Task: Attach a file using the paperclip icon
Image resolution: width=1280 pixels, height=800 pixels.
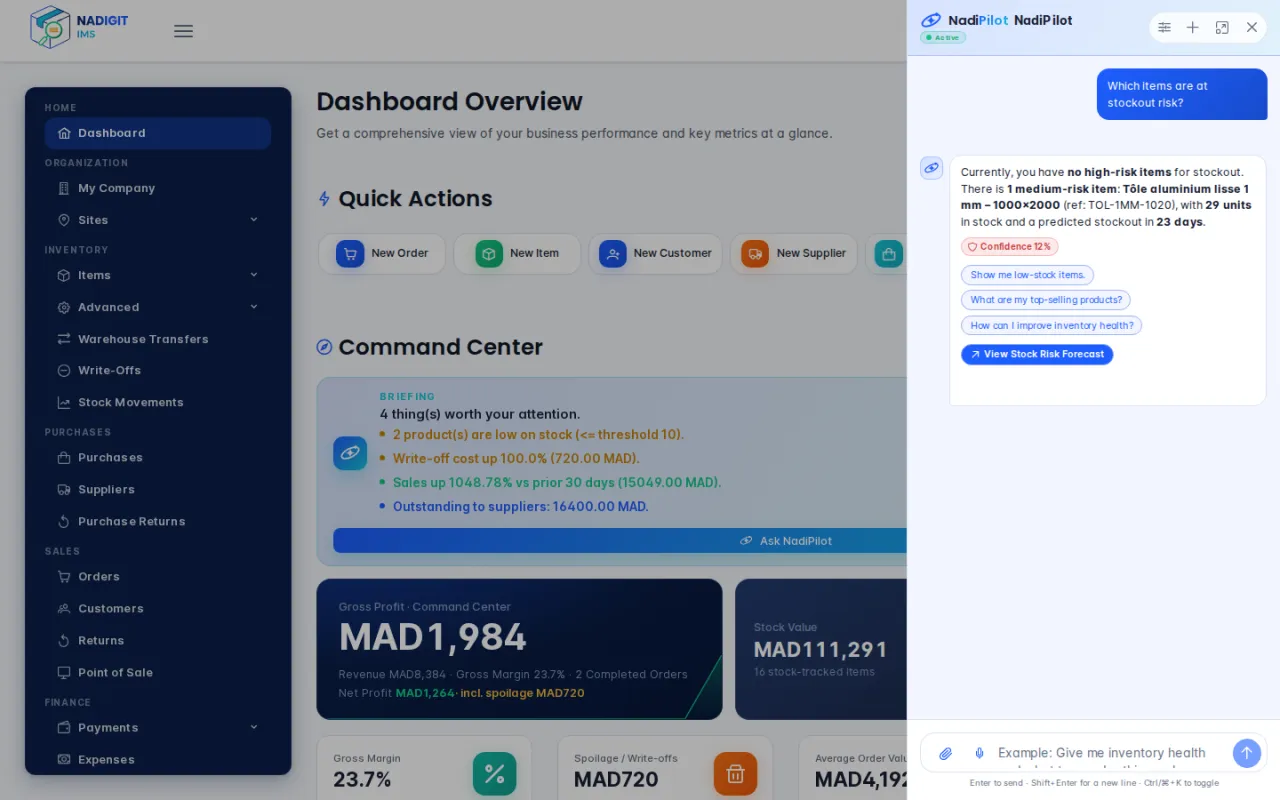Action: click(945, 753)
